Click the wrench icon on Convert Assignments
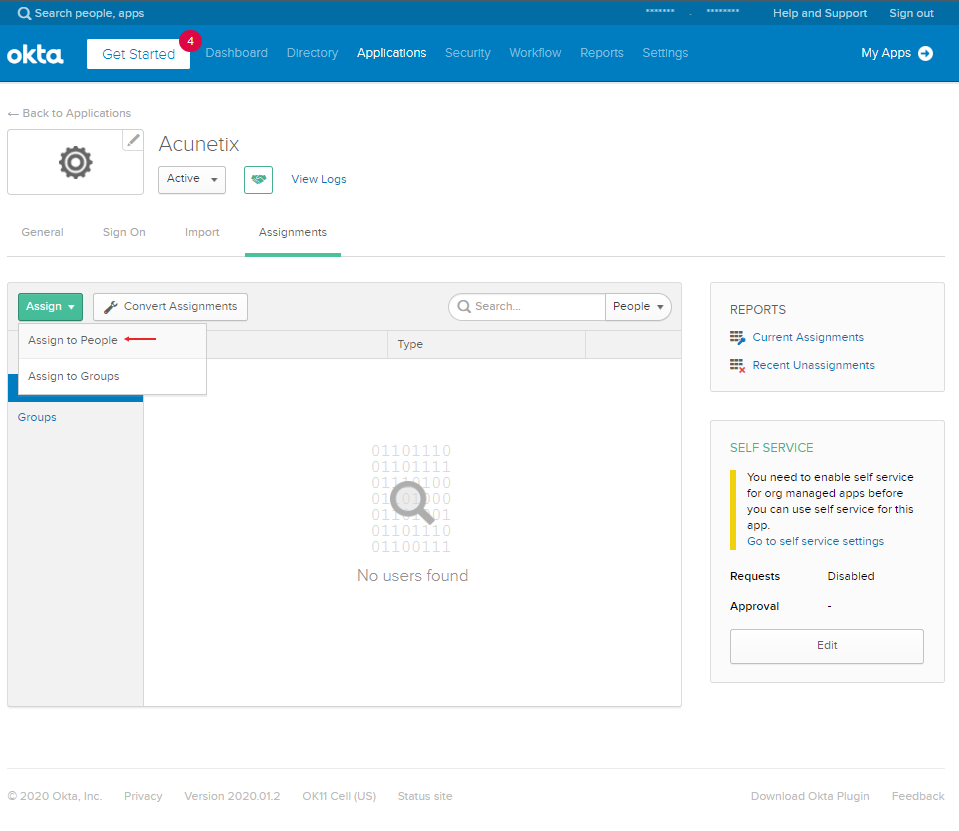 pos(111,307)
